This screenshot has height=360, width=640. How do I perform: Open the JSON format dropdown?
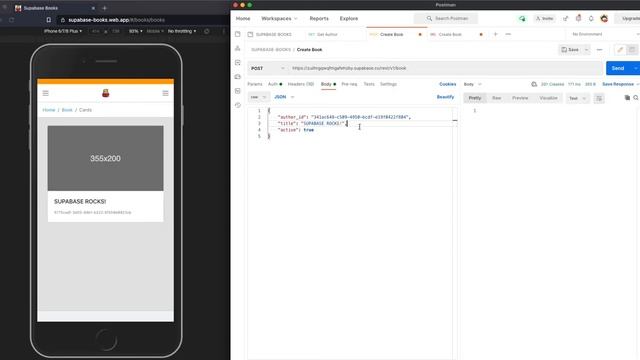point(284,97)
